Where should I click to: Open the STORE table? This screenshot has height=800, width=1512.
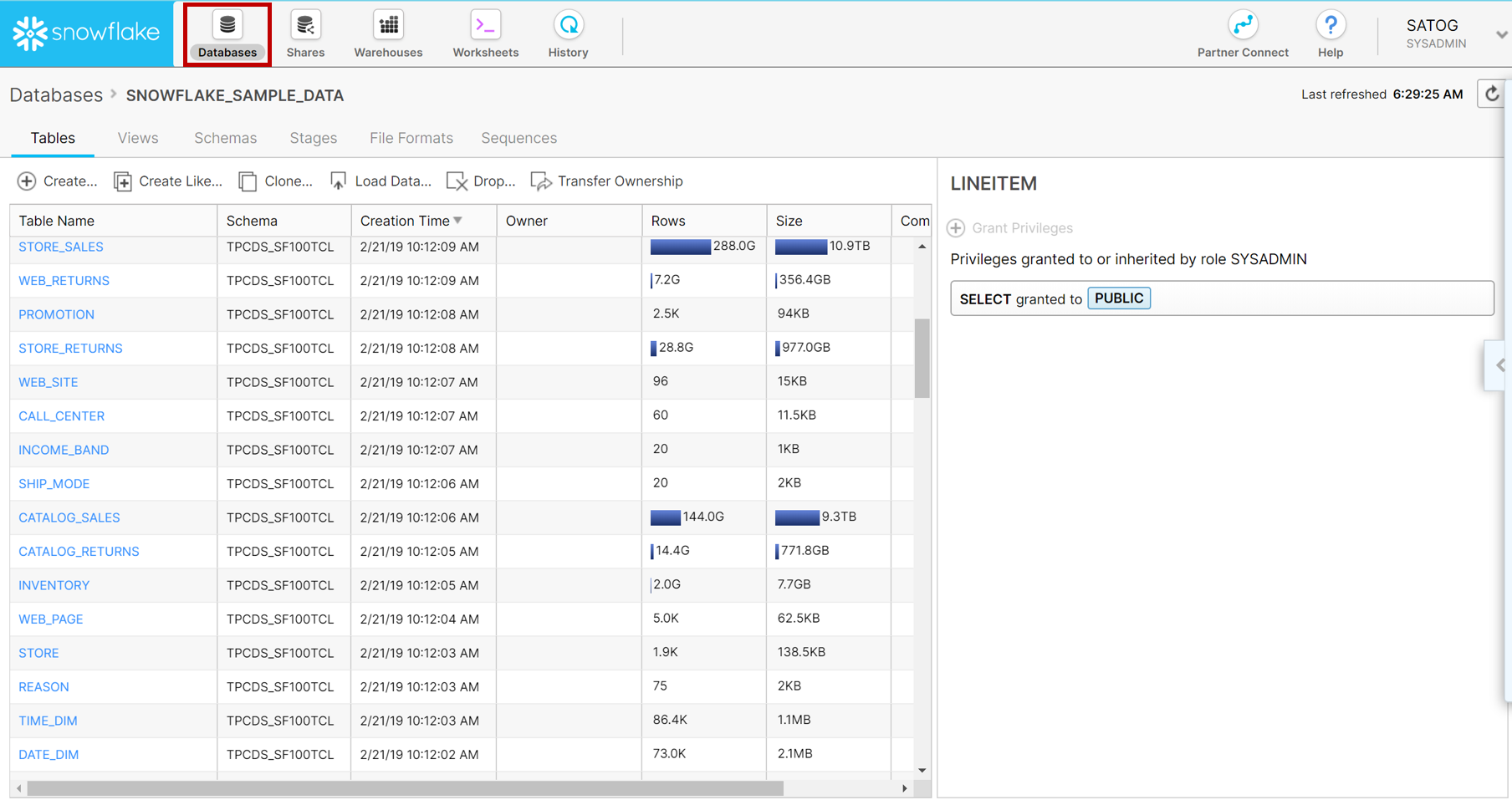point(38,653)
